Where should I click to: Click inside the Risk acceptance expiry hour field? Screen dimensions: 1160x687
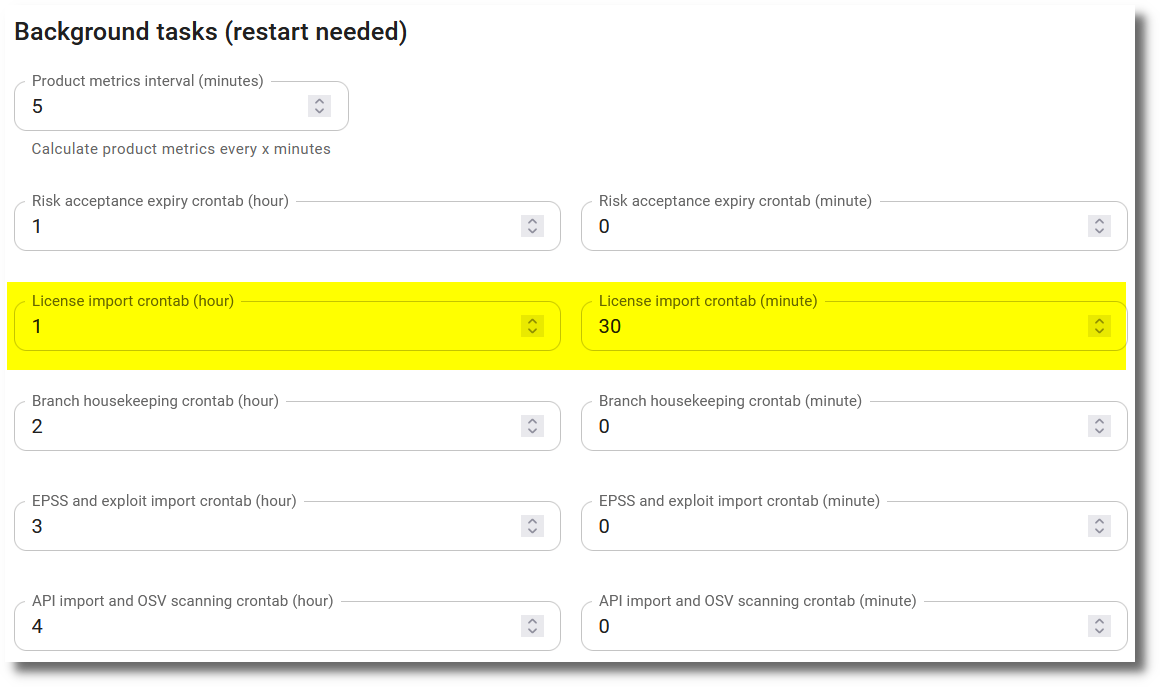point(250,226)
